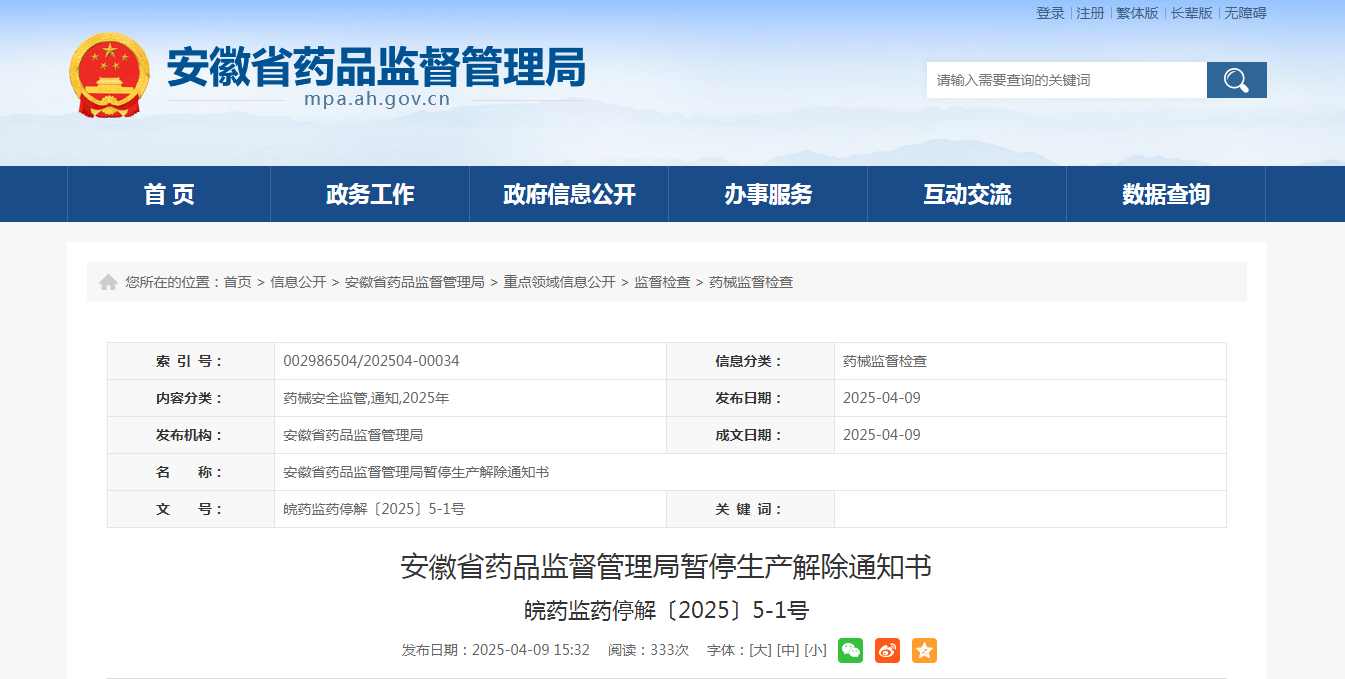Screen dimensions: 1345x679
Task: Select index number 002986504/202504-00034
Action: 371,361
